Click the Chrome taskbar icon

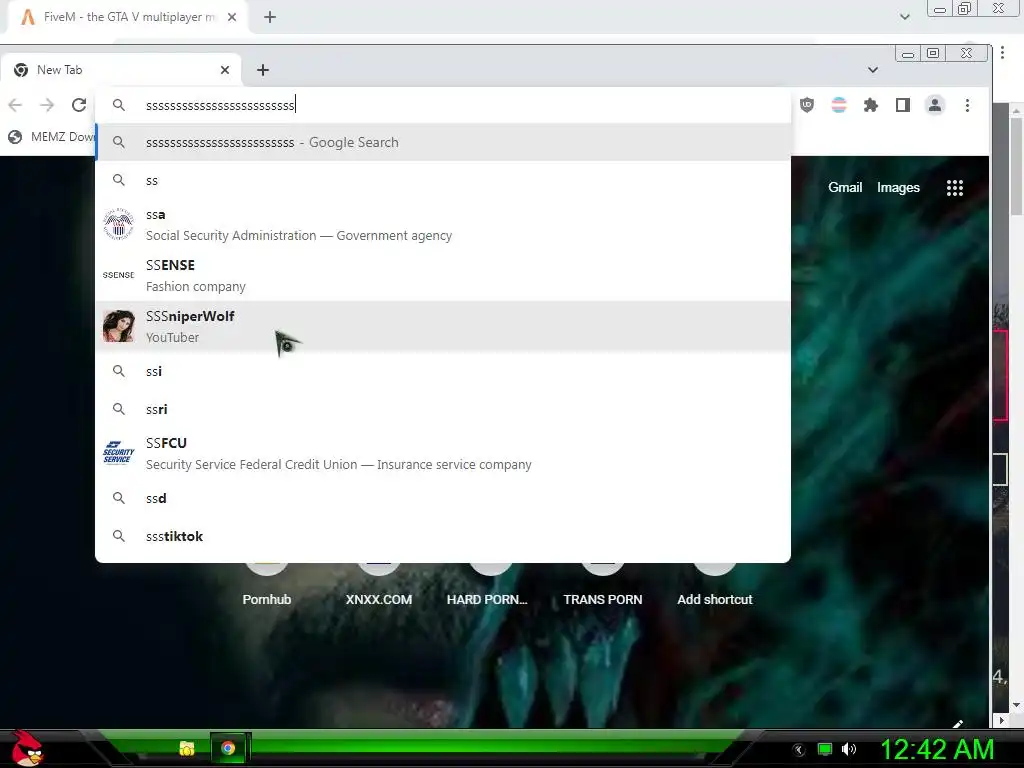tap(228, 748)
